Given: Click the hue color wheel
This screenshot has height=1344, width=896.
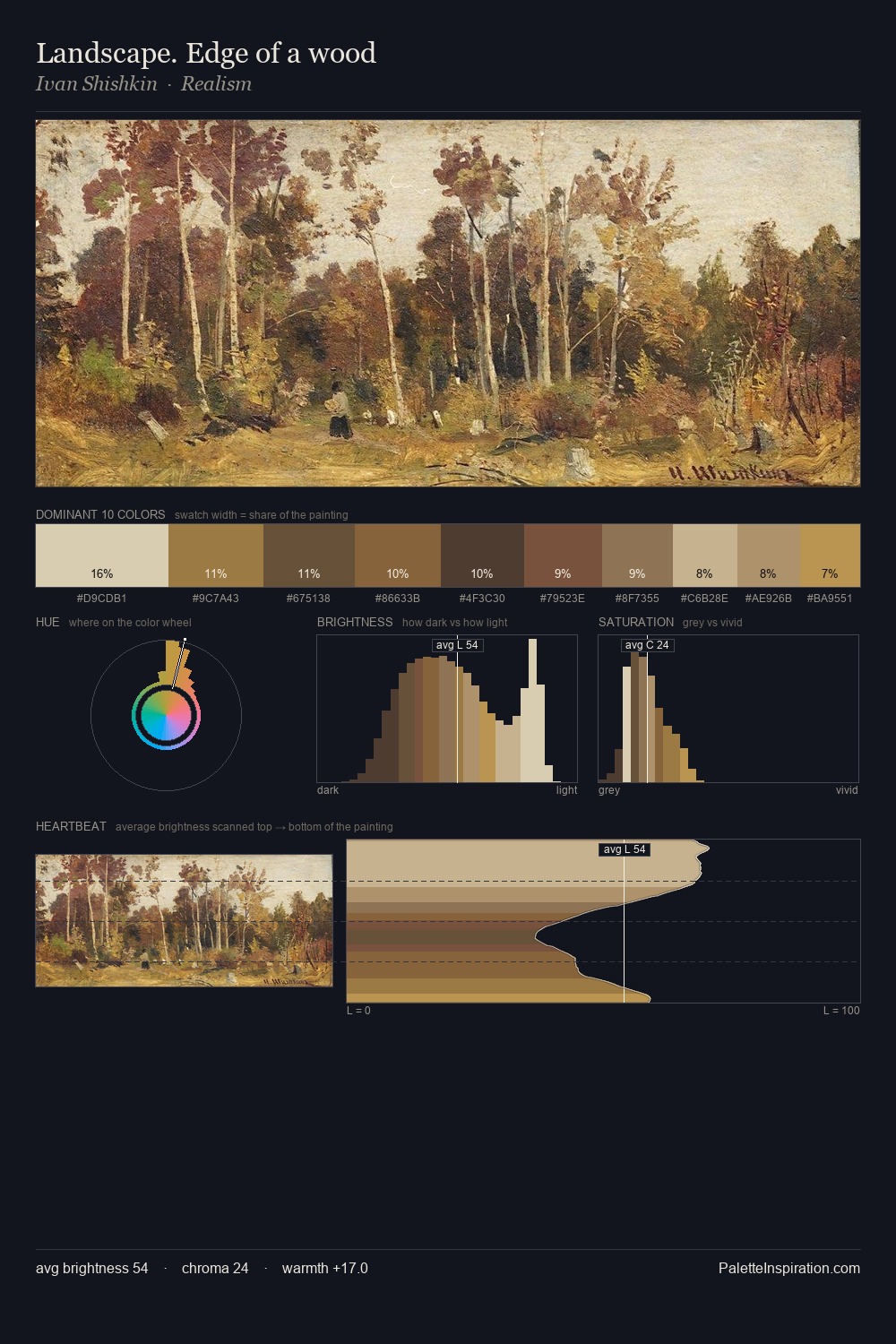Looking at the screenshot, I should point(166,715).
